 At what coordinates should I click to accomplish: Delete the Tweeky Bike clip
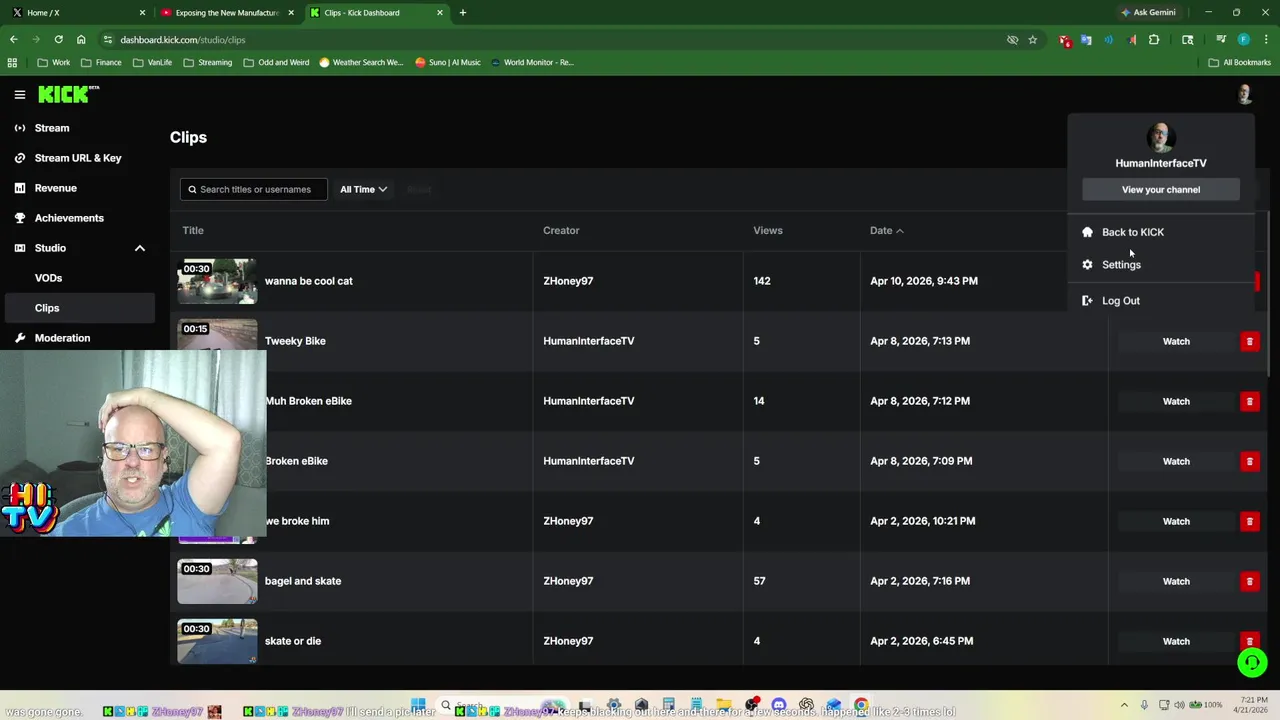pos(1249,341)
